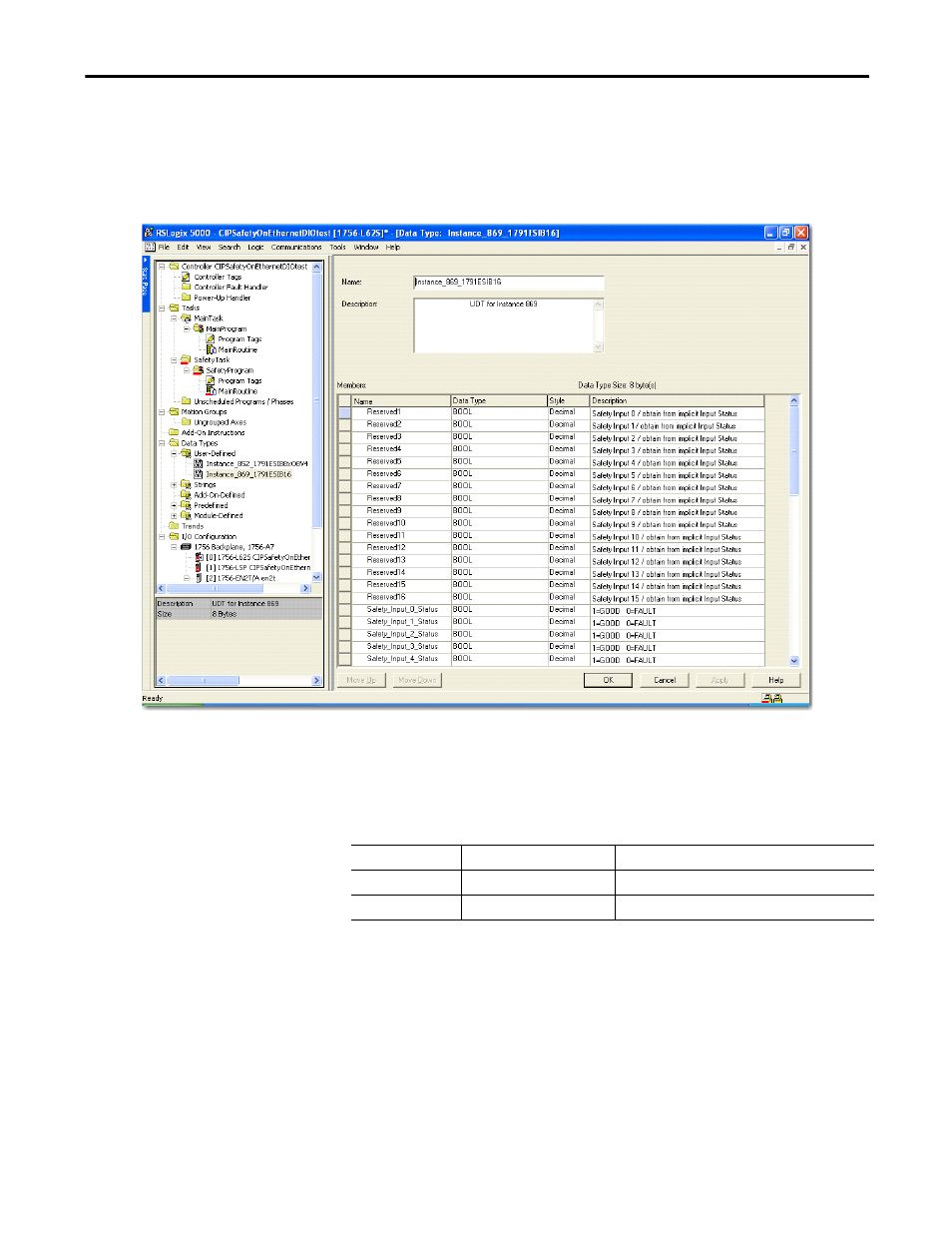Click the User-Defined data types icon
The height and width of the screenshot is (1233, 952).
[186, 453]
